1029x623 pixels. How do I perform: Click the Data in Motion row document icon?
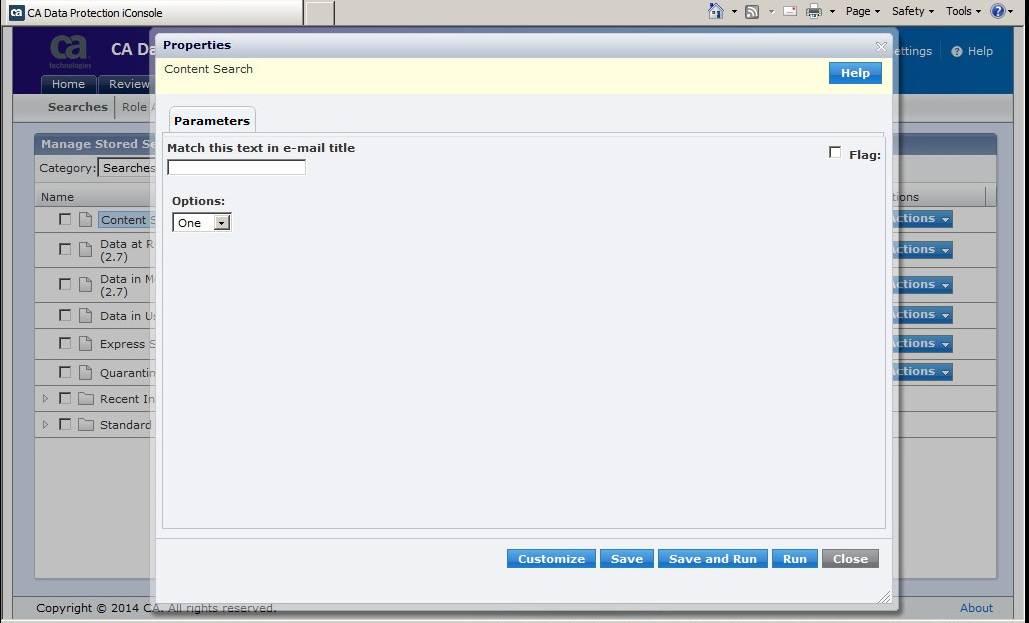tap(85, 284)
